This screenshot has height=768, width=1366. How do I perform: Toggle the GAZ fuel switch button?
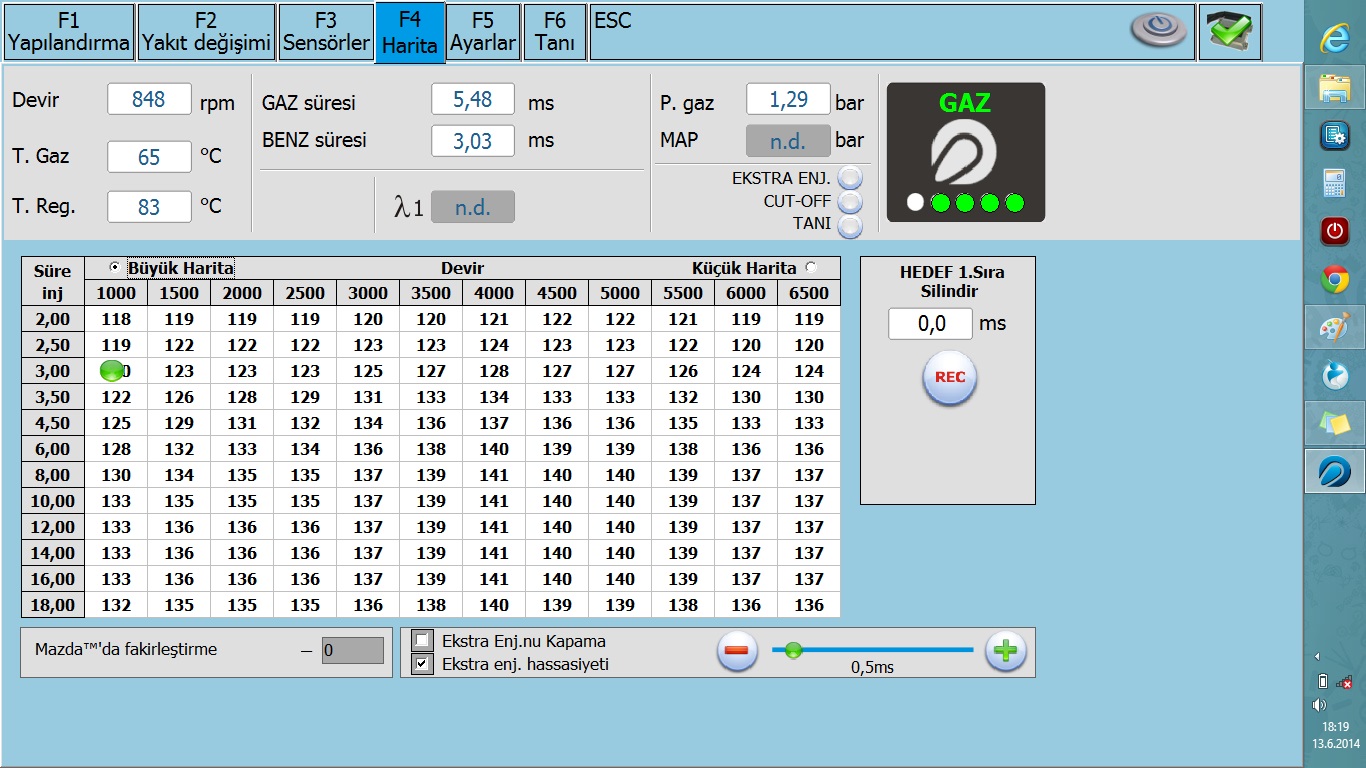965,152
